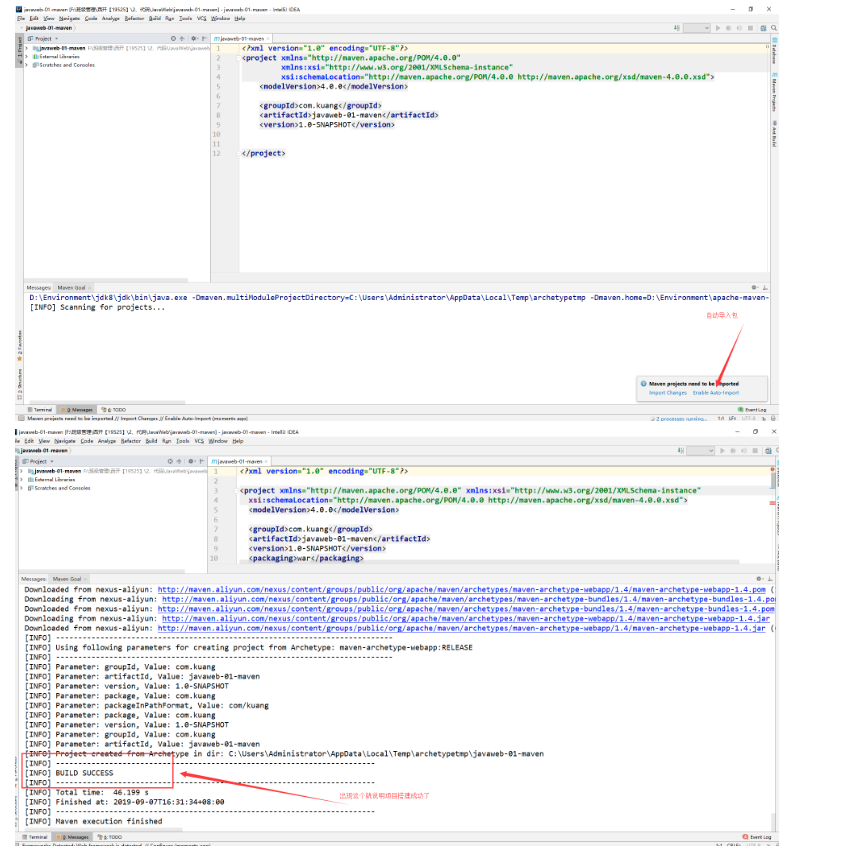This screenshot has height=858, width=845.
Task: Select javaweb-01-maven editor tab in lower window
Action: (x=237, y=461)
